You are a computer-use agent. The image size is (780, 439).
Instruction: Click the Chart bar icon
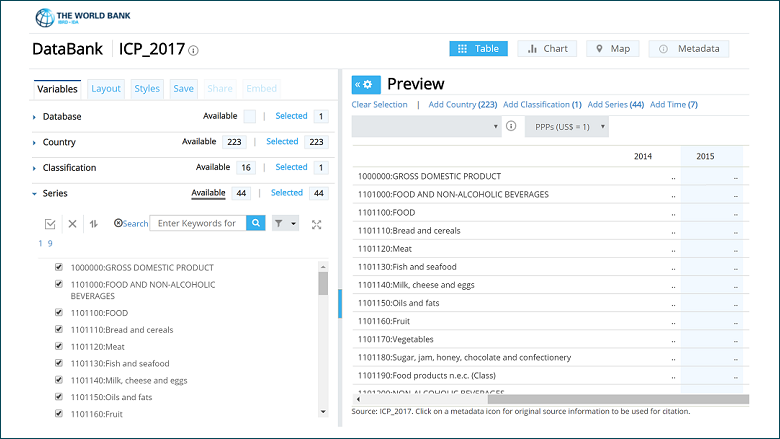click(532, 49)
